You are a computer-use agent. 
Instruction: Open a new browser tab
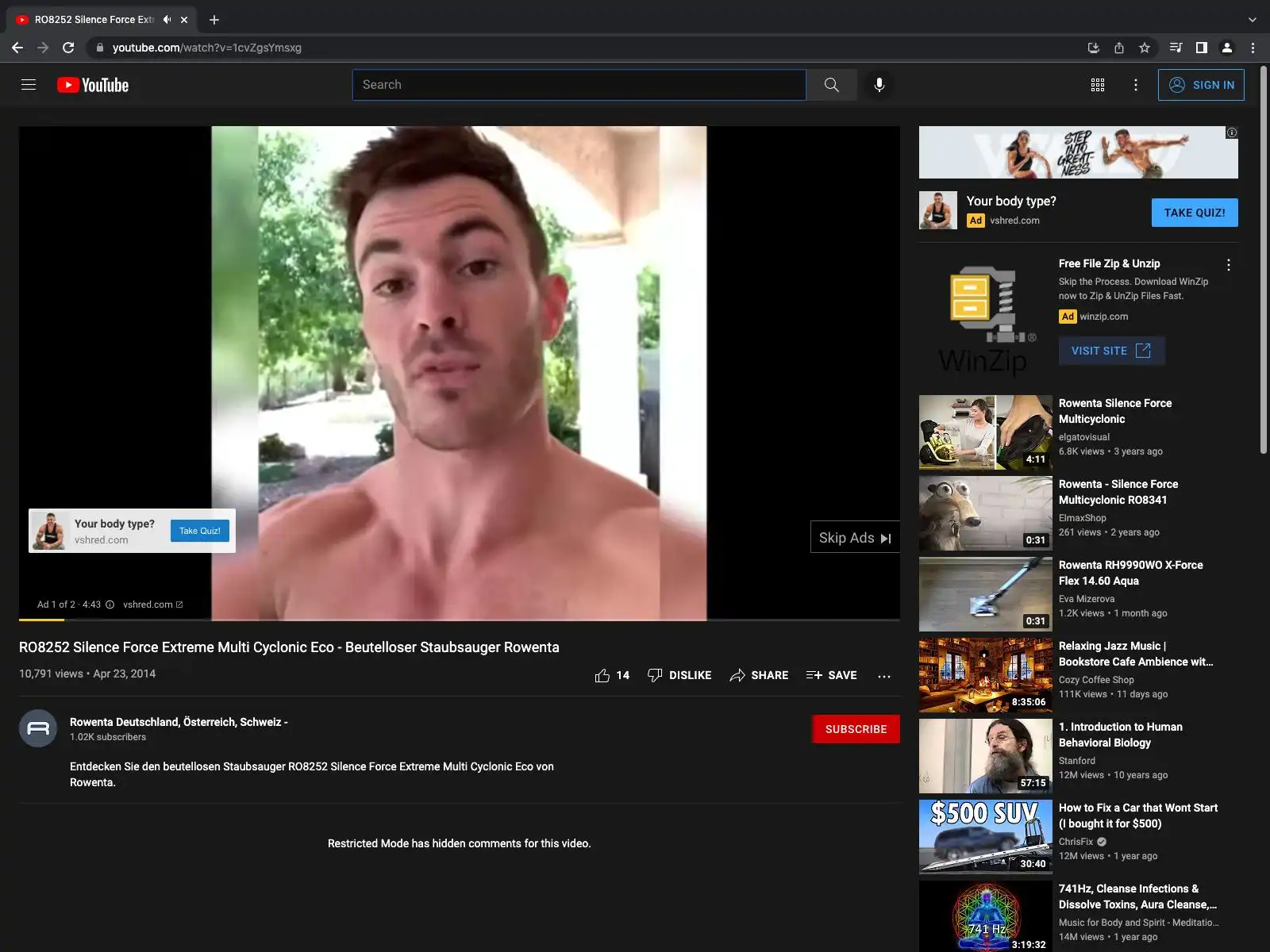(214, 20)
